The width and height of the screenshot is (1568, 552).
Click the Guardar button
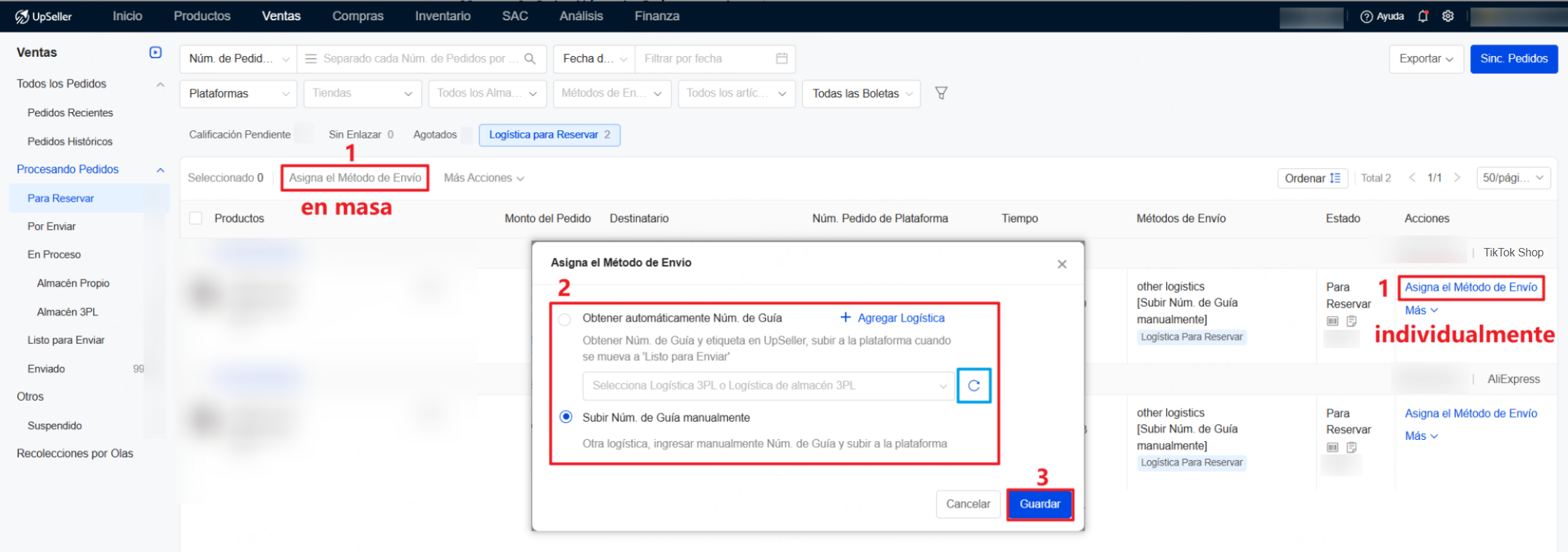tap(1039, 504)
